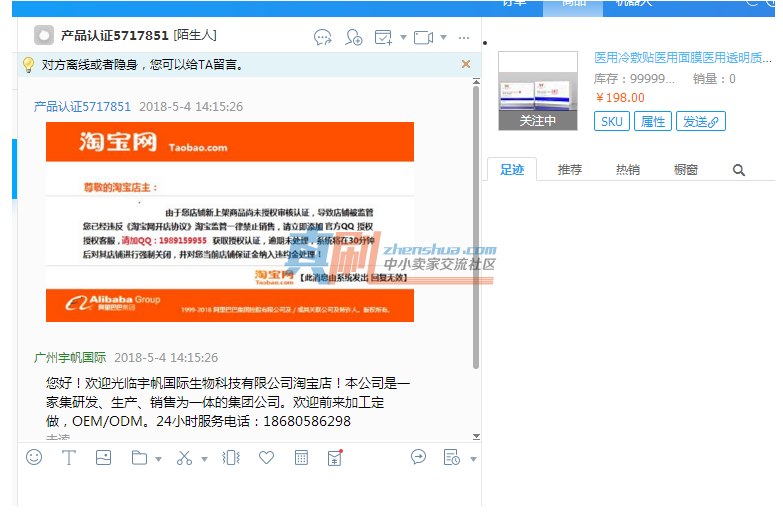This screenshot has height=512, width=783.
Task: Click the 发送 send link button
Action: (x=701, y=121)
